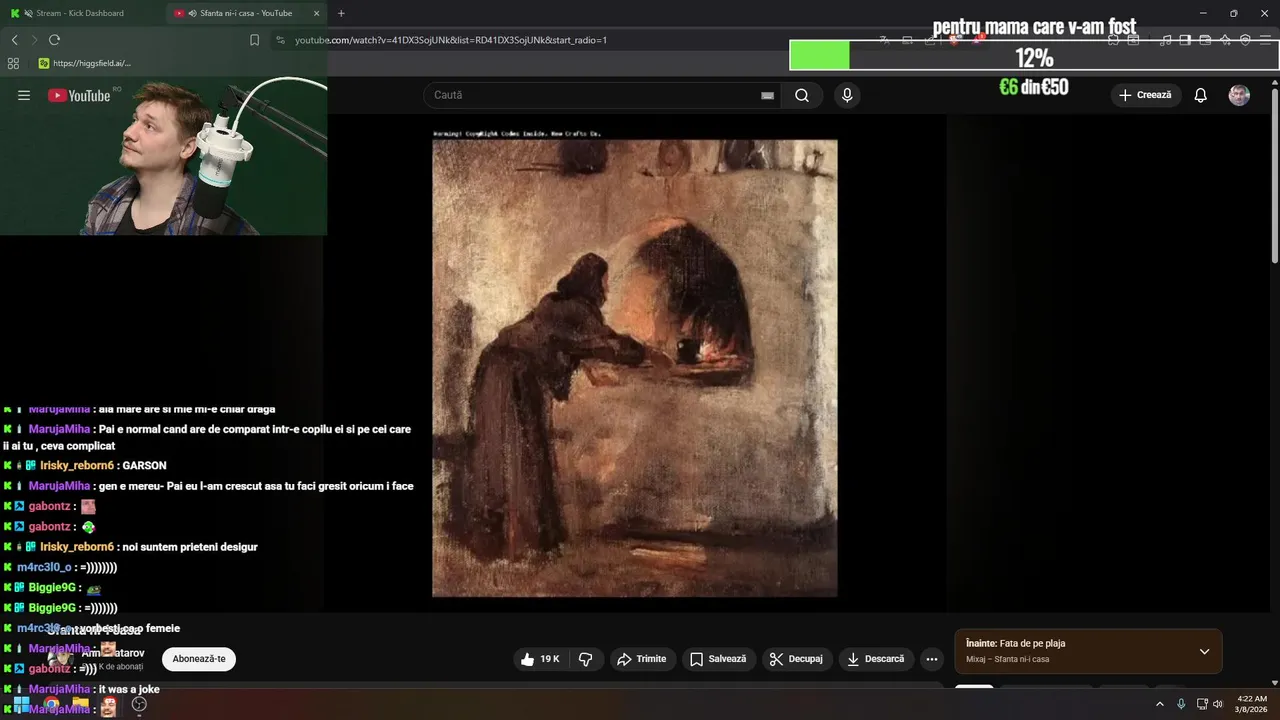Toggle the browser sidebar panel icon

tap(1185, 40)
